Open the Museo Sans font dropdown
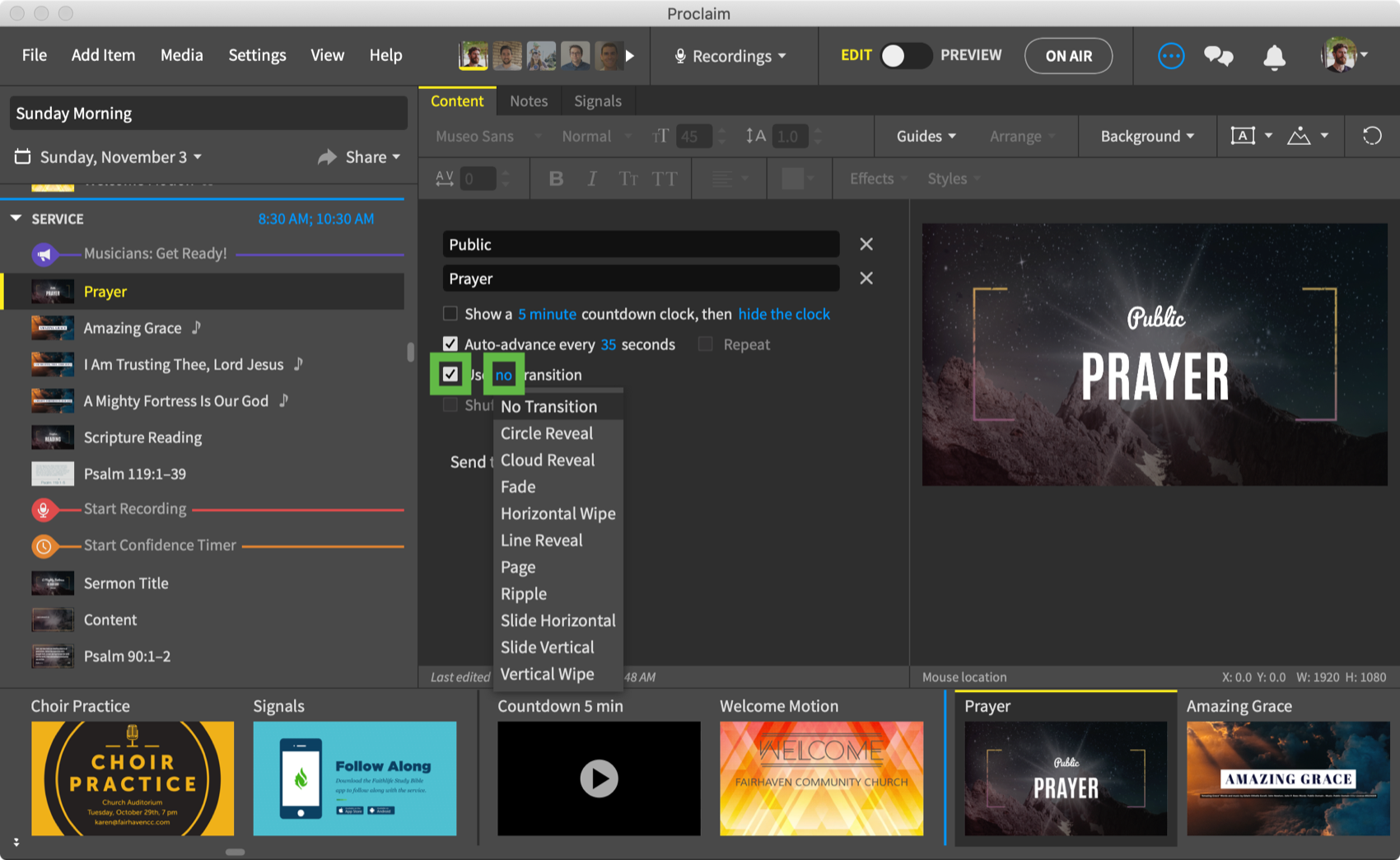 click(488, 136)
